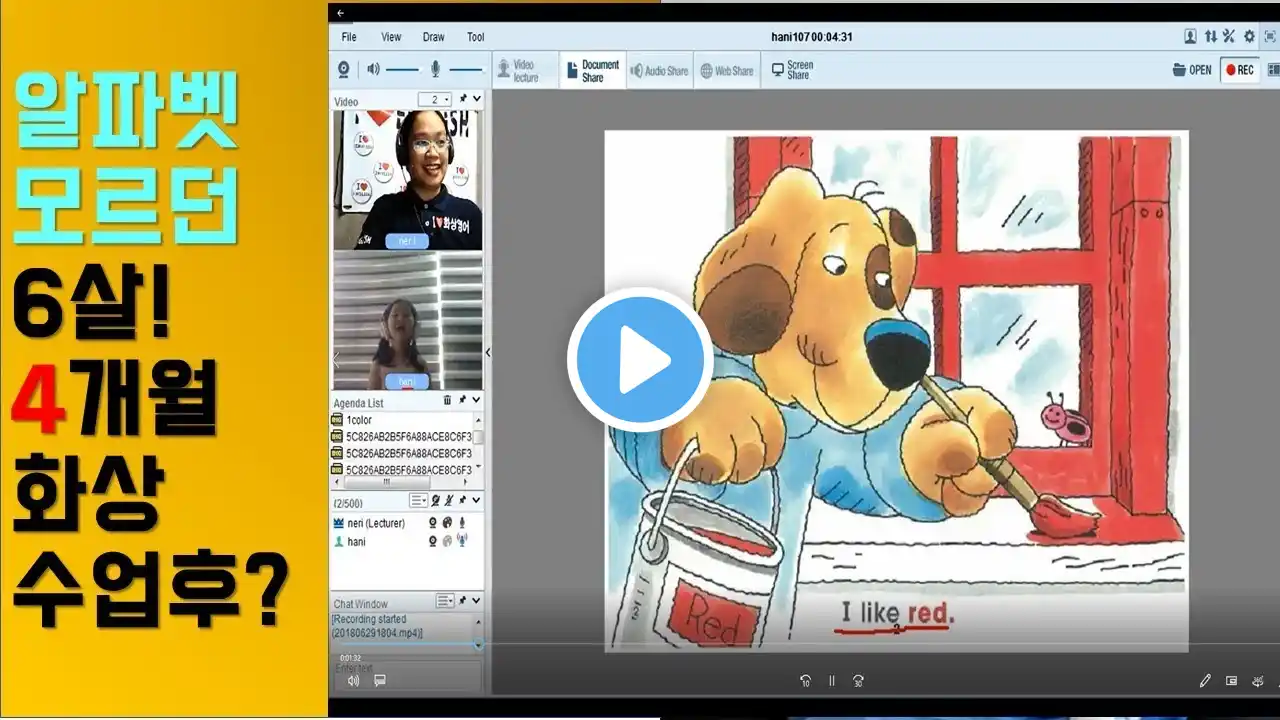This screenshot has width=1280, height=720.
Task: Collapse the Chat Window panel chevron
Action: 477,602
